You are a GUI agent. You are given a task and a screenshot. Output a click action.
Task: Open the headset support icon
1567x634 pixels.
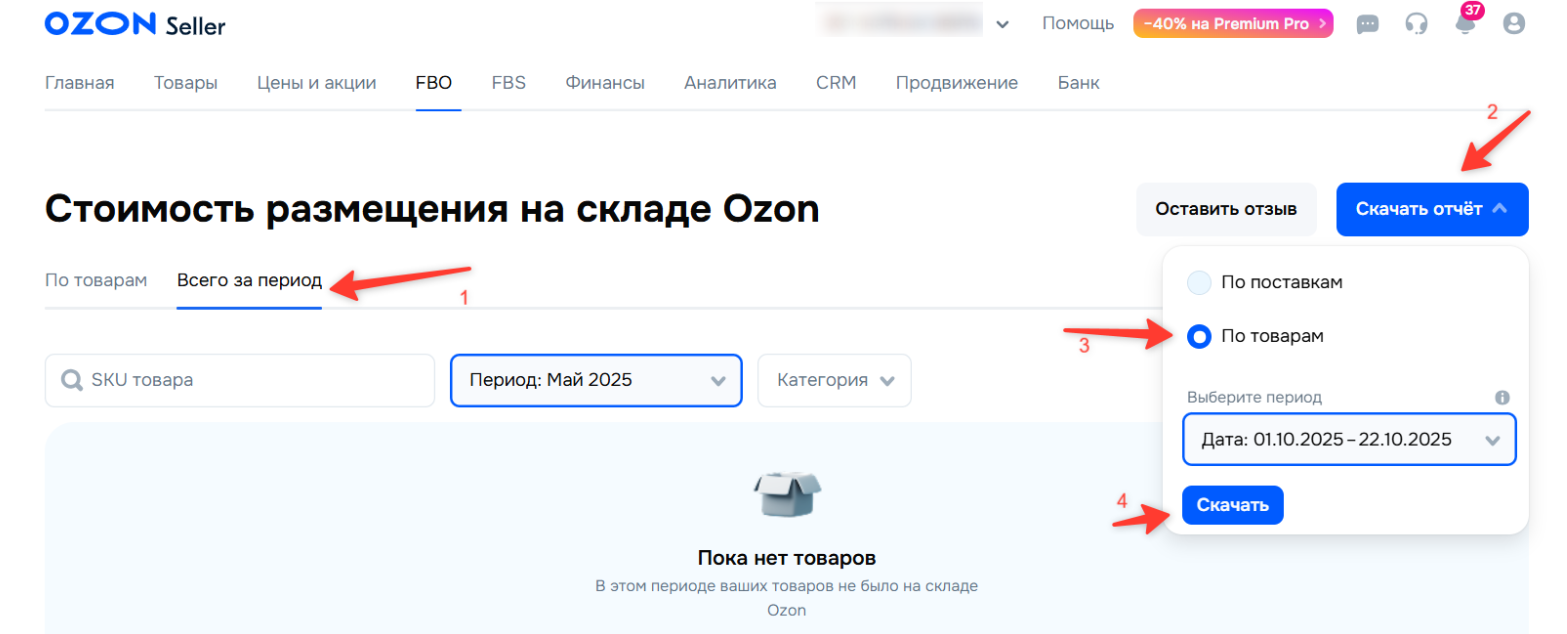[x=1416, y=24]
